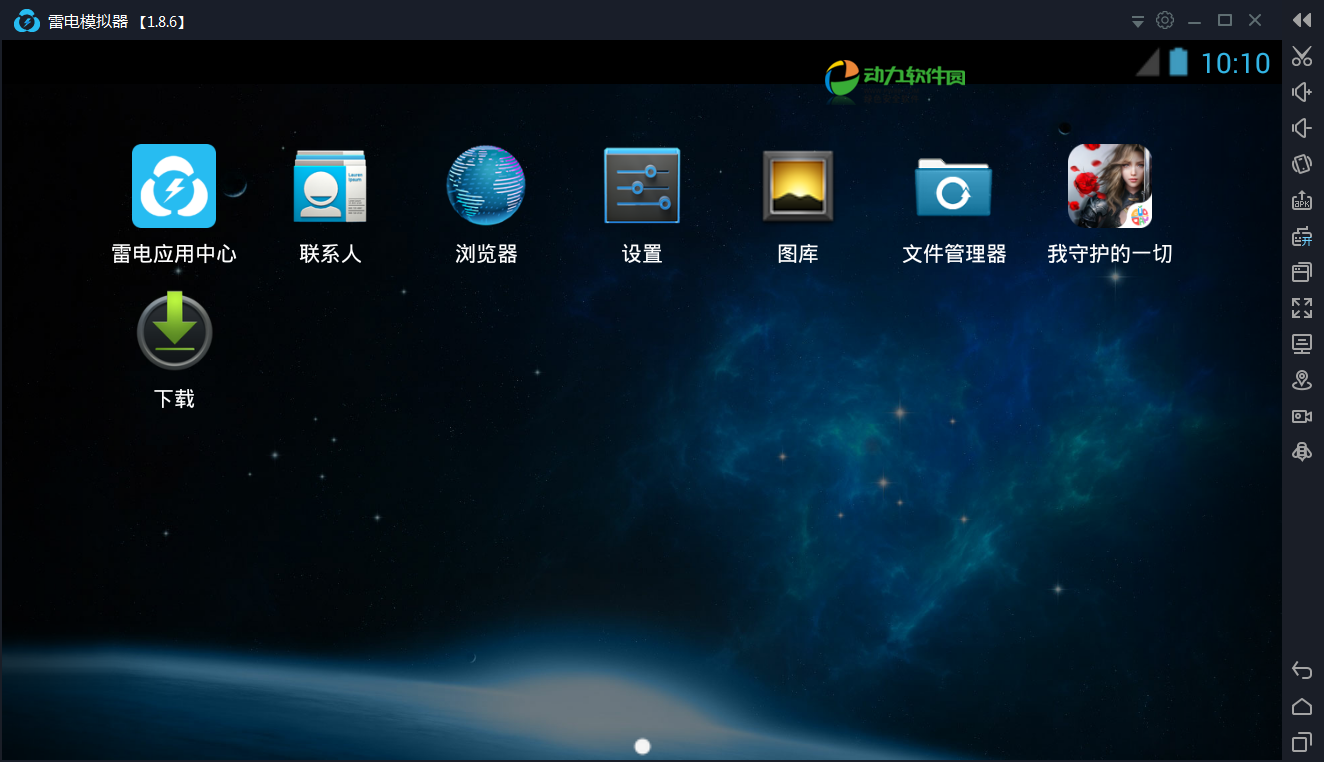
Task: Install an APK via the sidebar icon
Action: [x=1301, y=200]
